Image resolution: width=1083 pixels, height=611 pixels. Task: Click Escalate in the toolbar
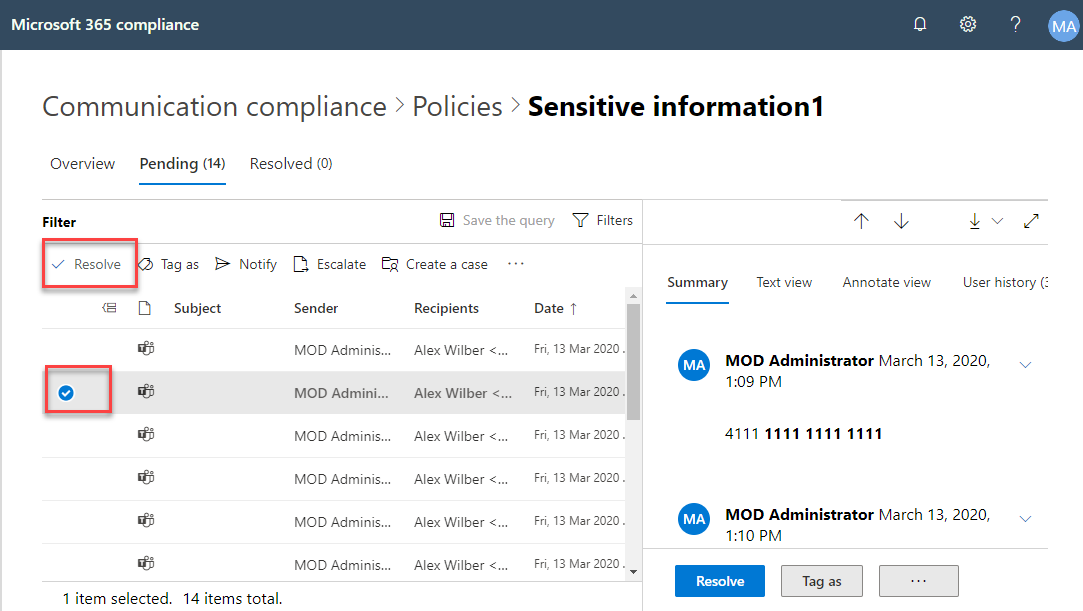pyautogui.click(x=330, y=264)
